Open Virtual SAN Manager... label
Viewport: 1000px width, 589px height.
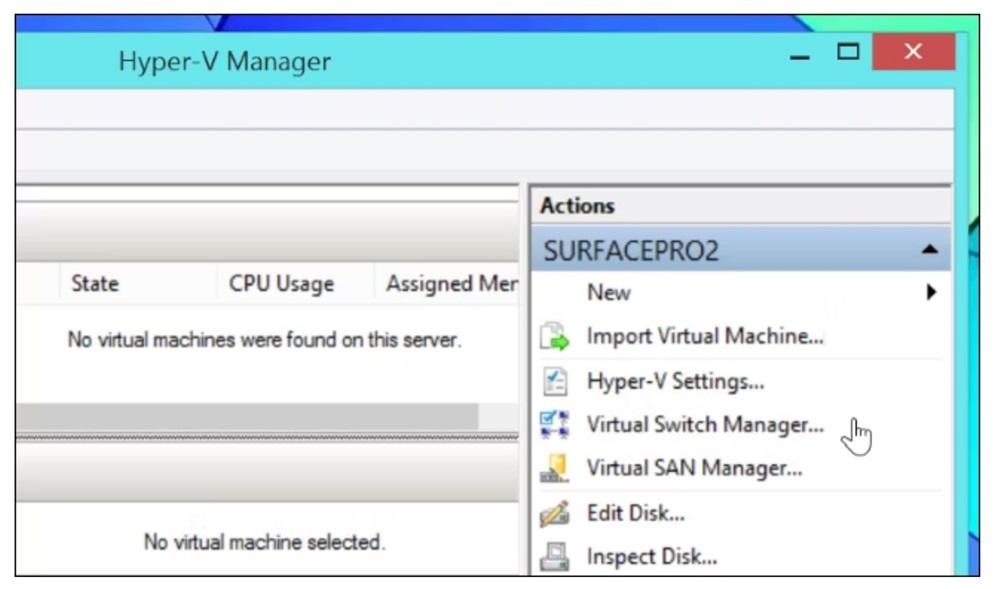(x=694, y=468)
